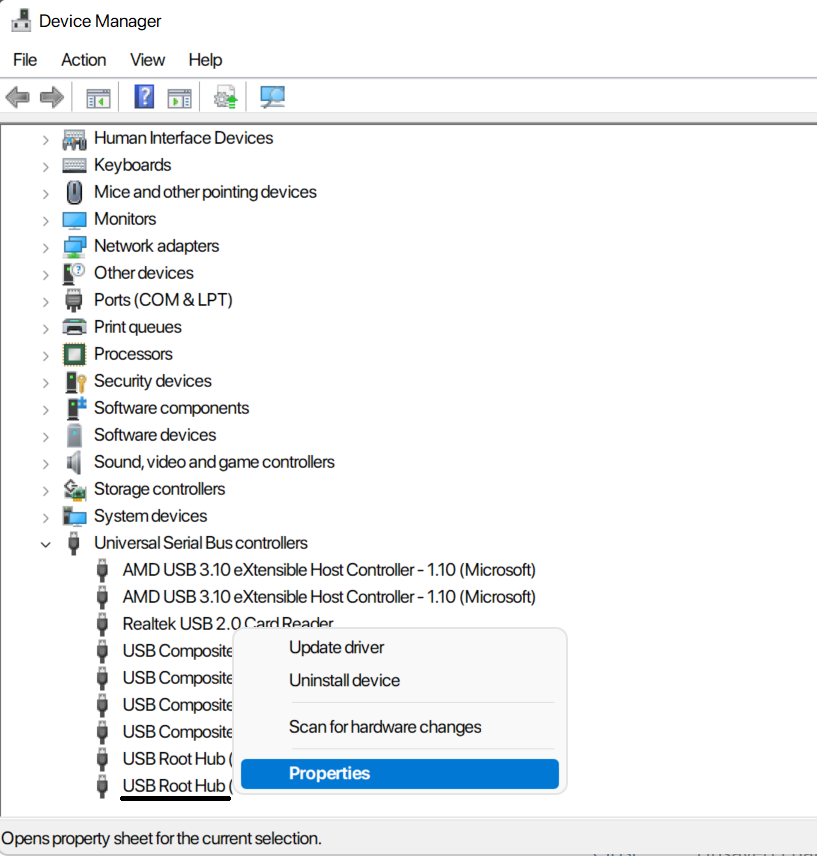
Task: Click Scan for hardware changes monitor icon
Action: [x=272, y=97]
